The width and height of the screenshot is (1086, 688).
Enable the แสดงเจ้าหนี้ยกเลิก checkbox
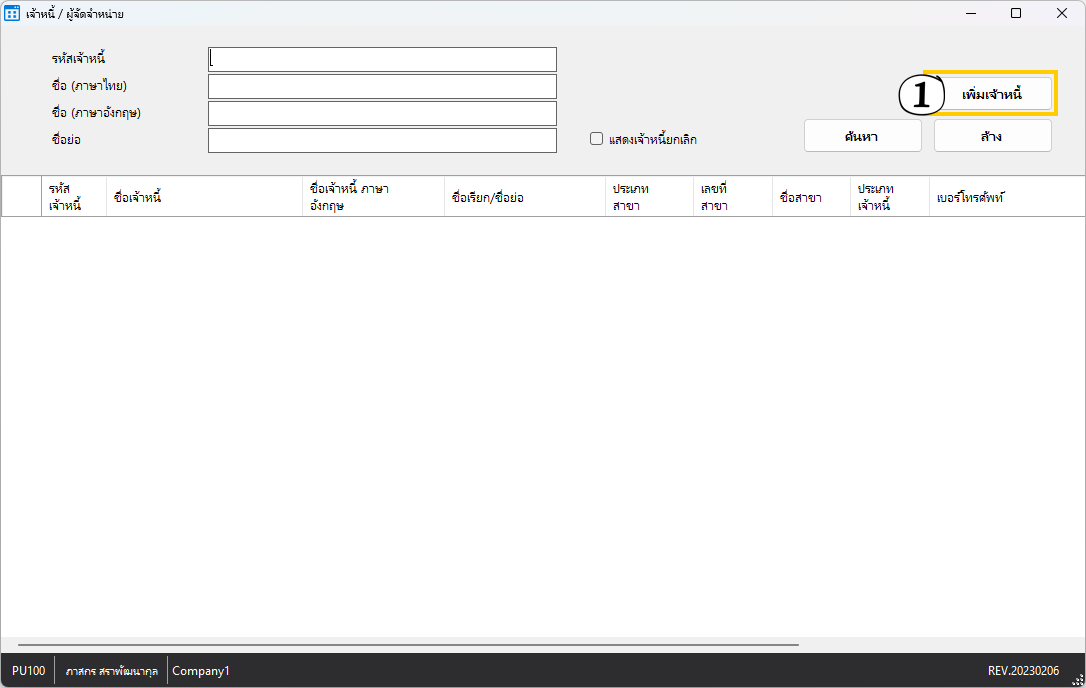pos(597,140)
